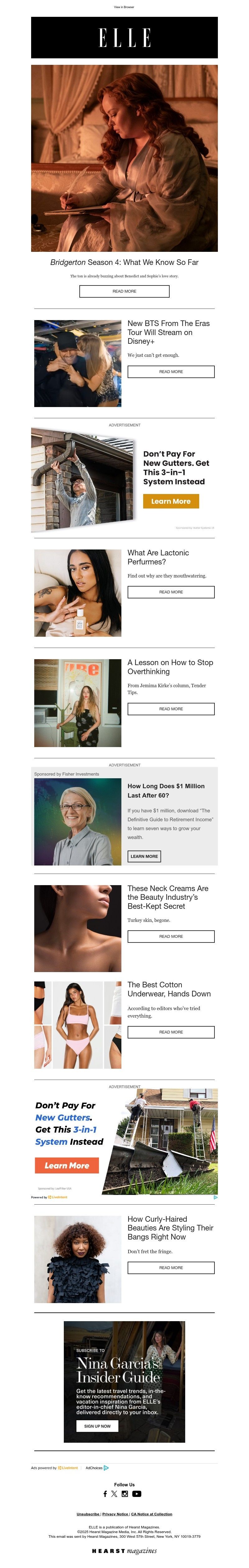Click the curly-haired bangs article photo
Screen dimensions: 249x1568
click(78, 1259)
